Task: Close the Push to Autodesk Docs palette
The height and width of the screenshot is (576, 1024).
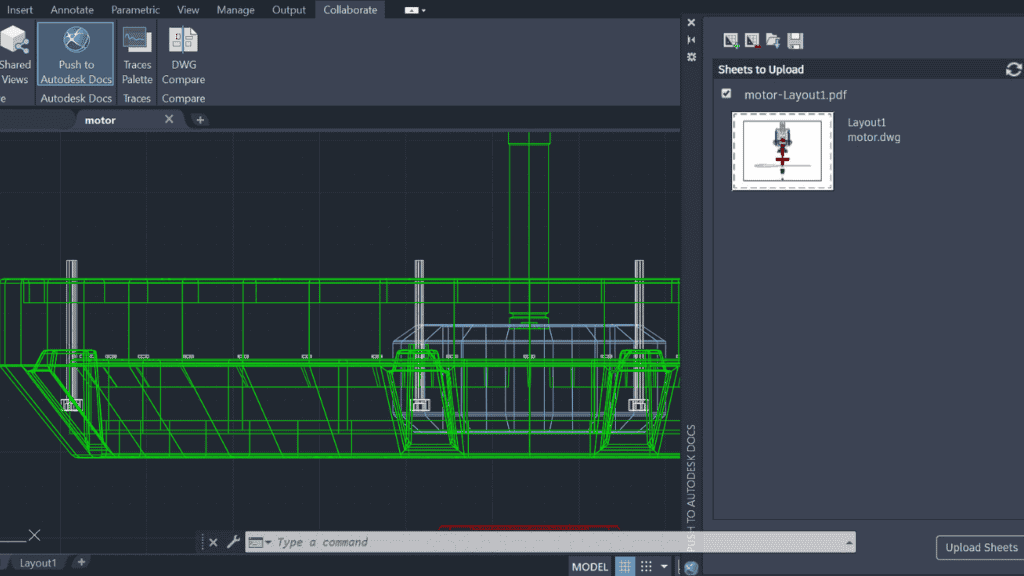Action: pyautogui.click(x=691, y=23)
